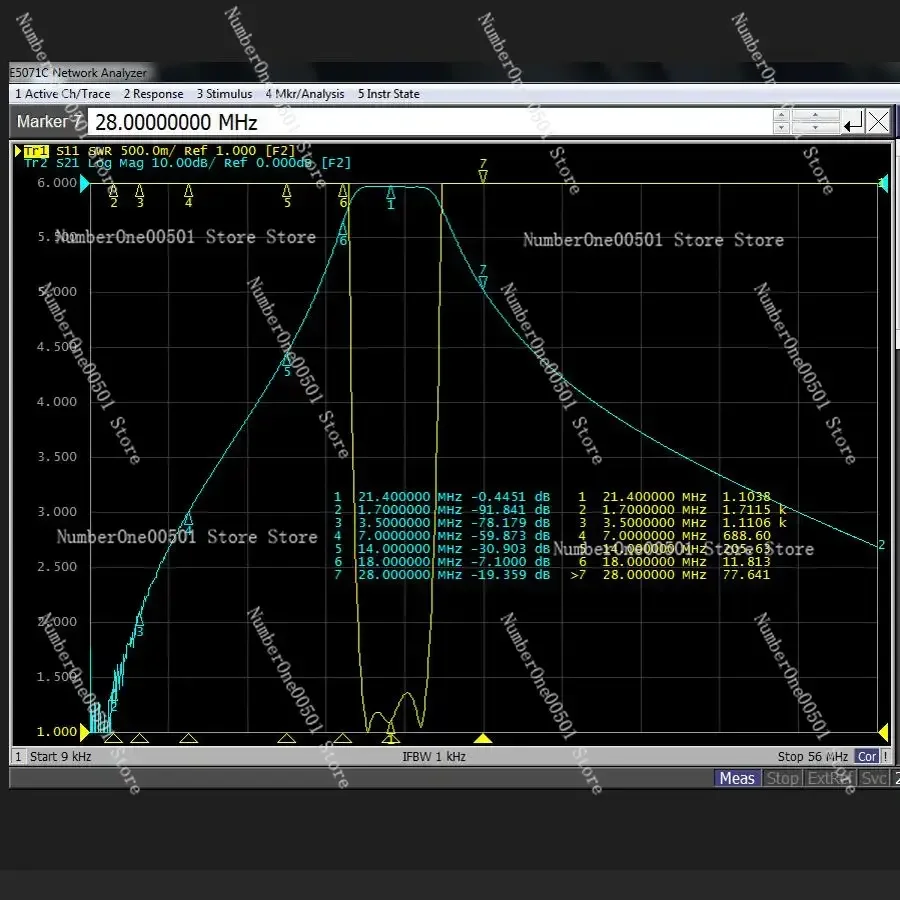900x900 pixels.
Task: Click the cyan reference triangle beside 6.000
Action: pos(85,184)
